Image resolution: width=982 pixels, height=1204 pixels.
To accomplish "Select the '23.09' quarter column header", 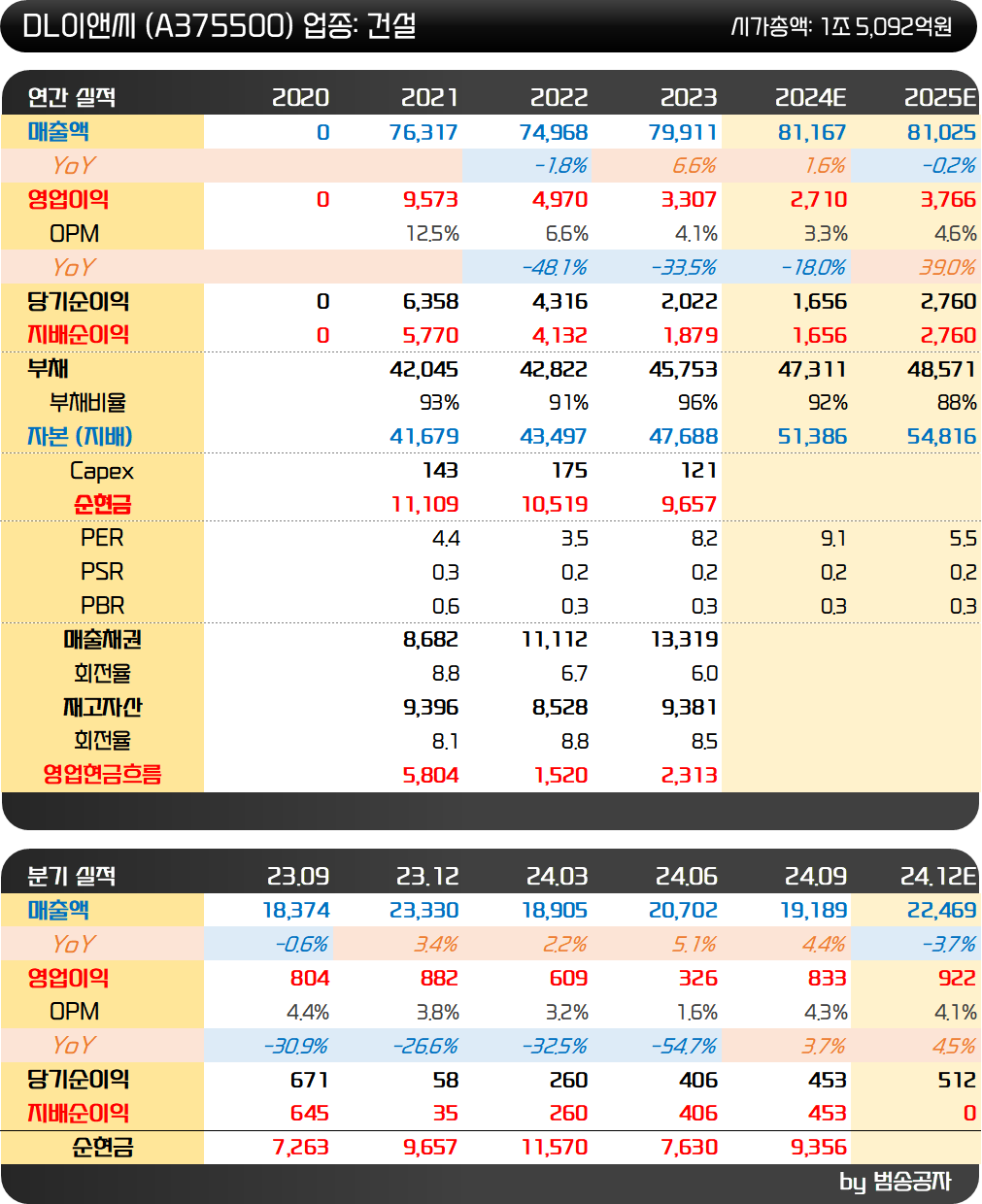I will click(x=298, y=876).
